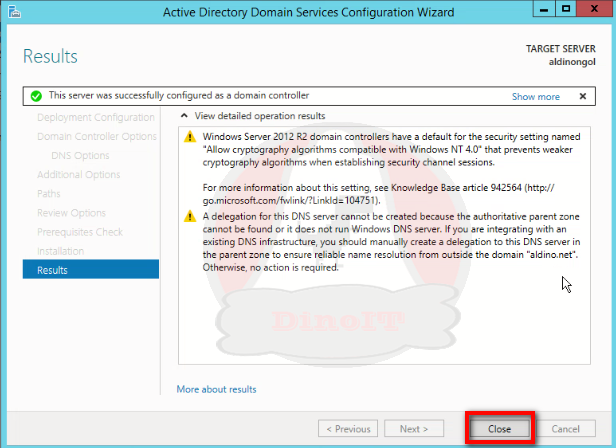Select DNS Options step
The height and width of the screenshot is (448, 616).
click(x=80, y=156)
